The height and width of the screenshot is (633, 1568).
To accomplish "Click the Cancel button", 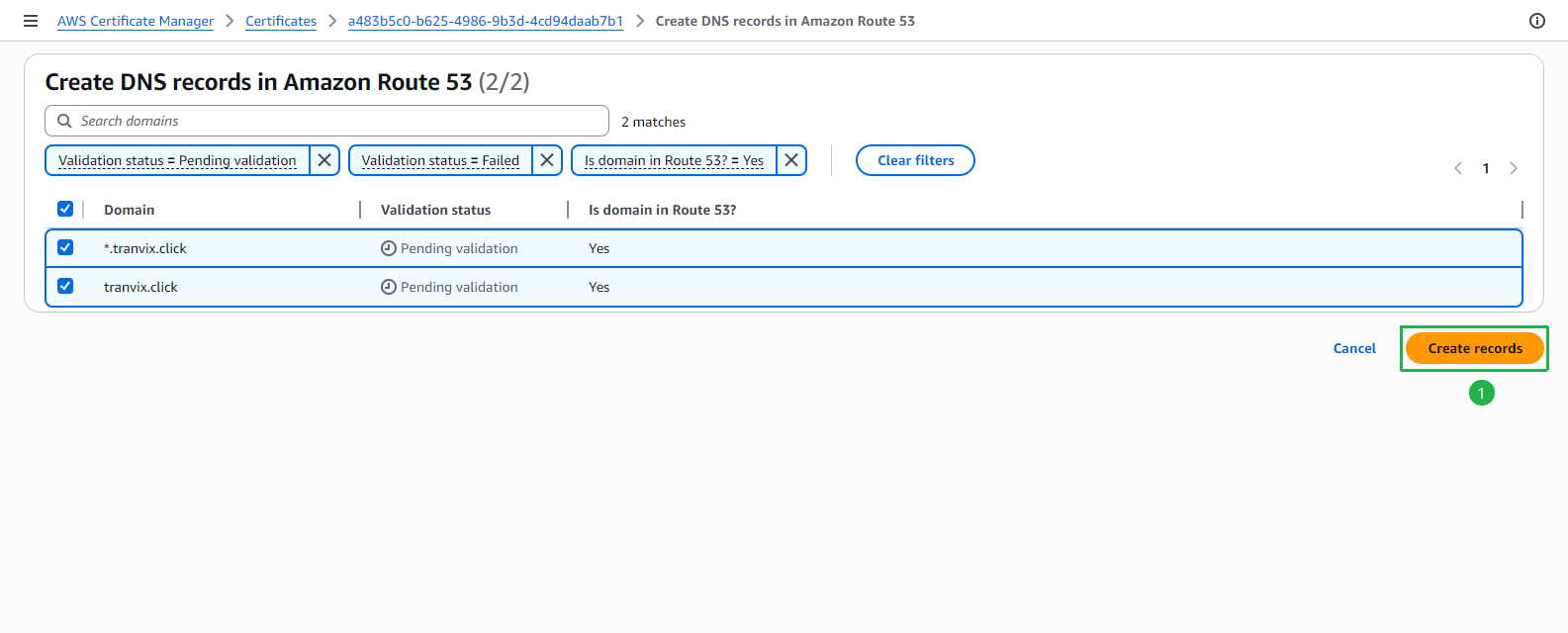I will [1354, 348].
